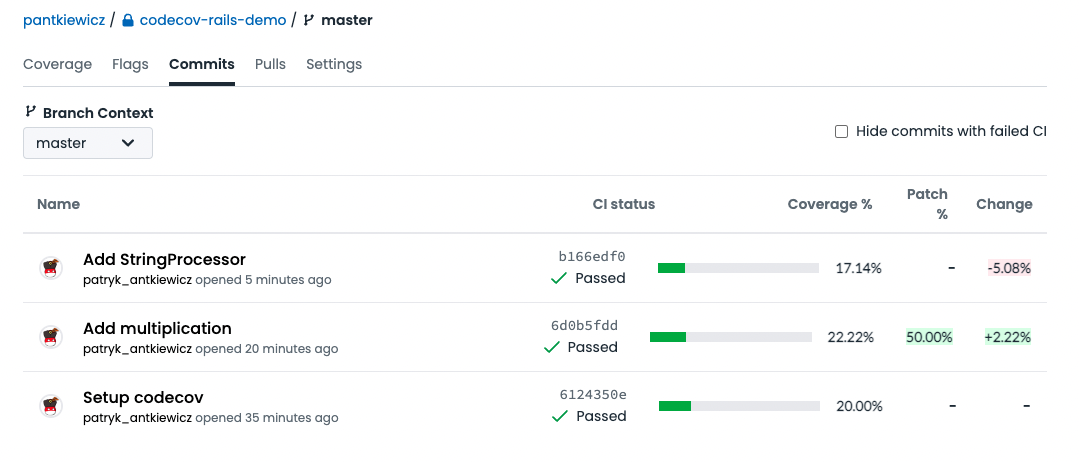Viewport: 1079px width, 462px height.
Task: Open the pantkiewicz owner link
Action: click(64, 20)
